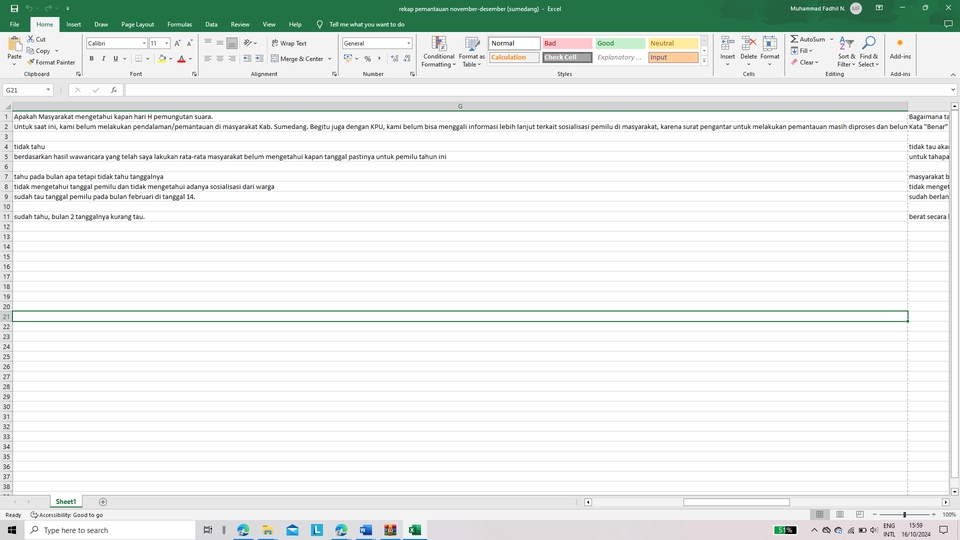Toggle Italic formatting
Screen dimensions: 960x540
point(103,59)
